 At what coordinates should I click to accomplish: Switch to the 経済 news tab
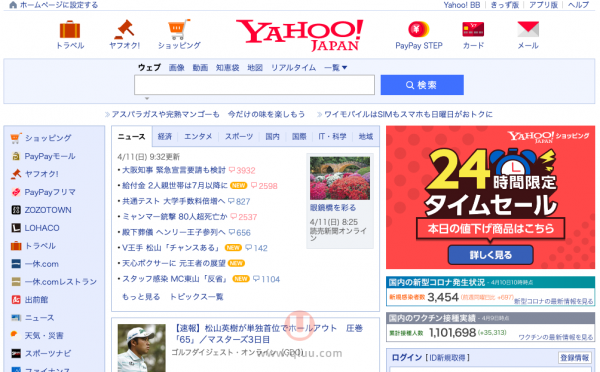coord(165,137)
